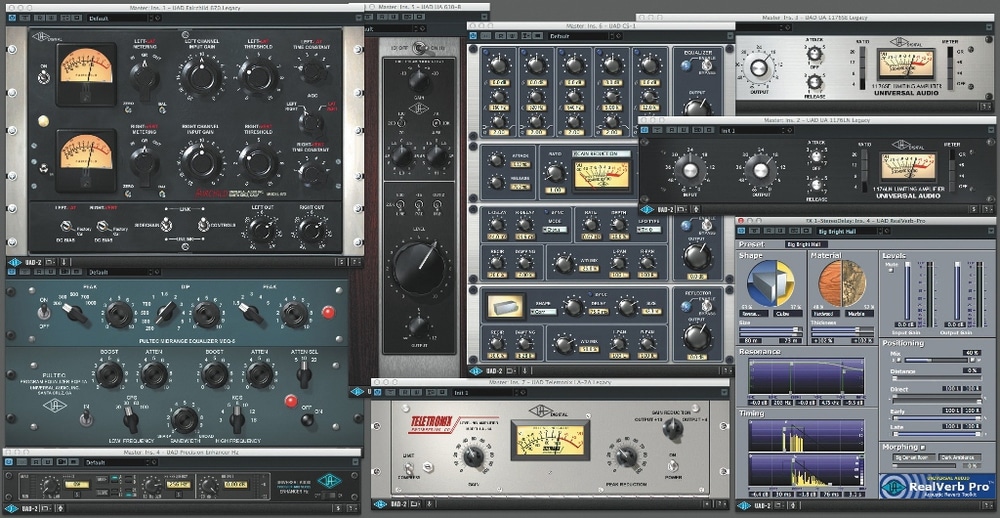Toggle the Fairchild 670 ON power switch
The width and height of the screenshot is (1000, 518).
tap(45, 78)
